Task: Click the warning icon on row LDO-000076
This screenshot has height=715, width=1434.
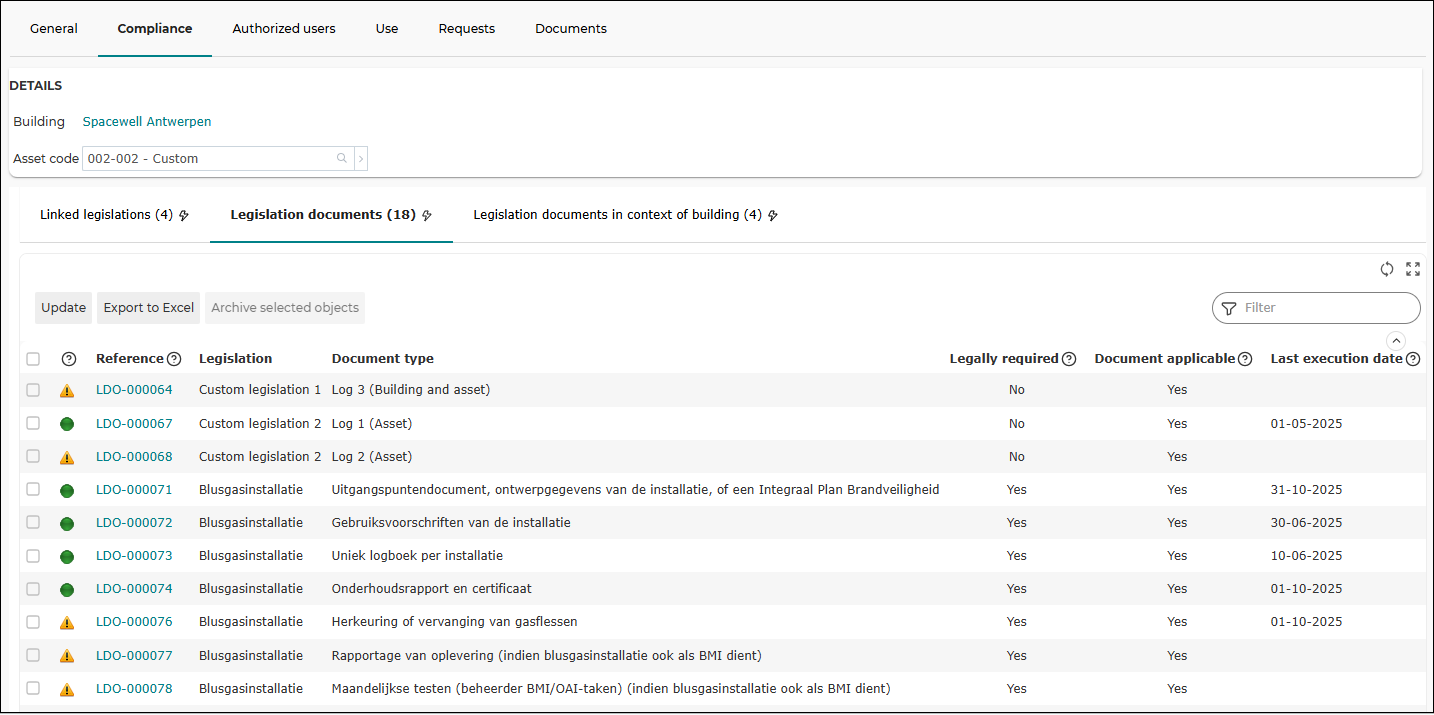Action: coord(67,623)
